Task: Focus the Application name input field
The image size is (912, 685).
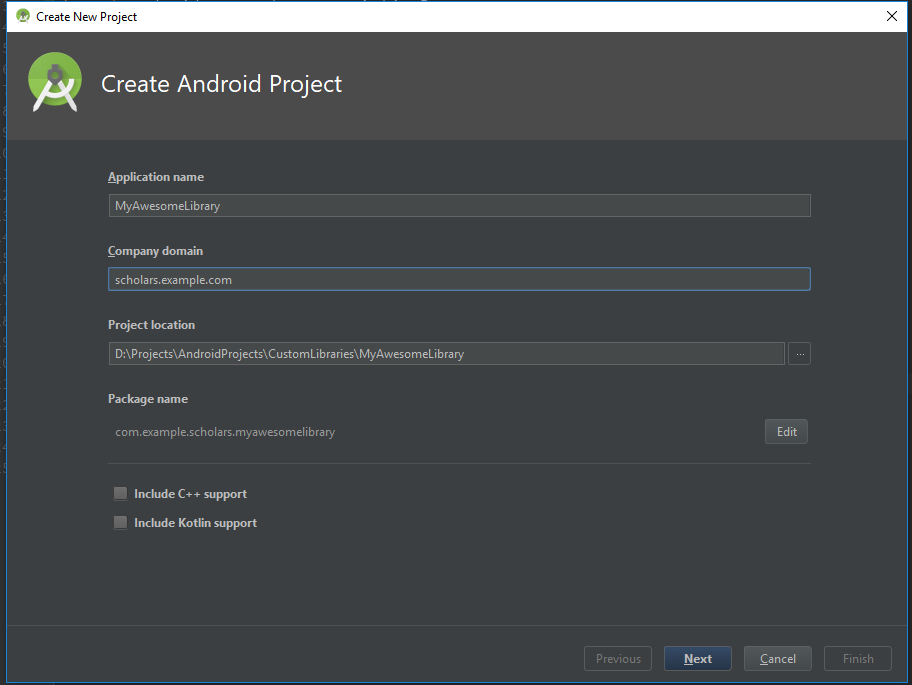Action: (x=459, y=205)
